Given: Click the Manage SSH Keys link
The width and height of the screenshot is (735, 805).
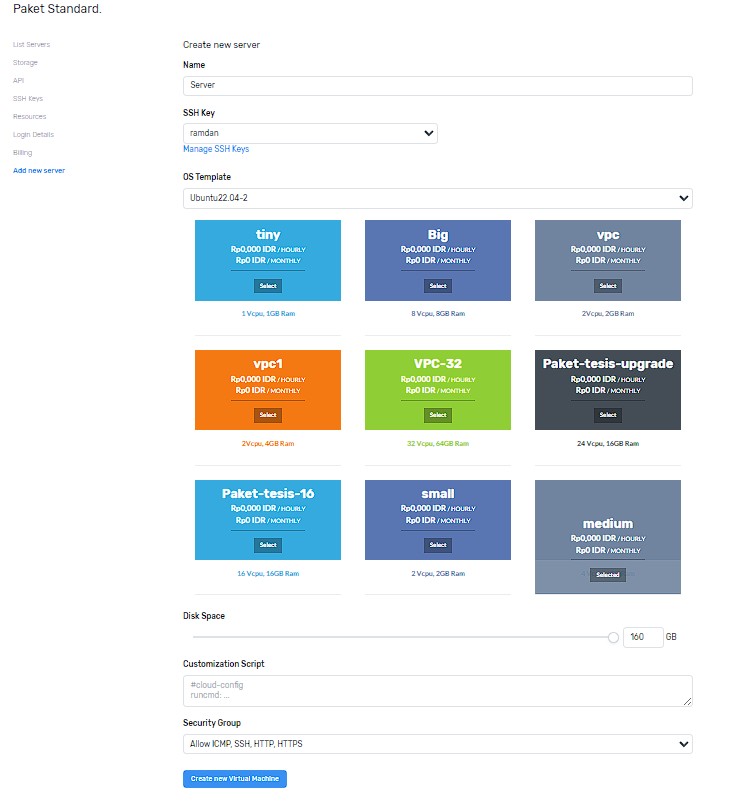Looking at the screenshot, I should tap(216, 149).
